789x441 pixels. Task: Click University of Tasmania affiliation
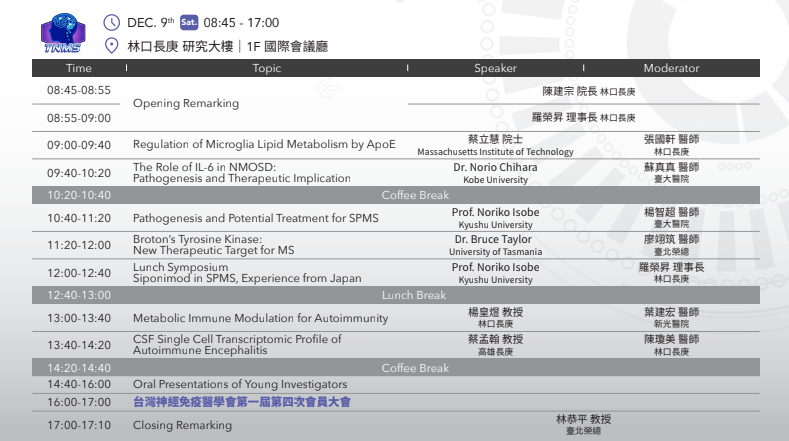(x=495, y=252)
